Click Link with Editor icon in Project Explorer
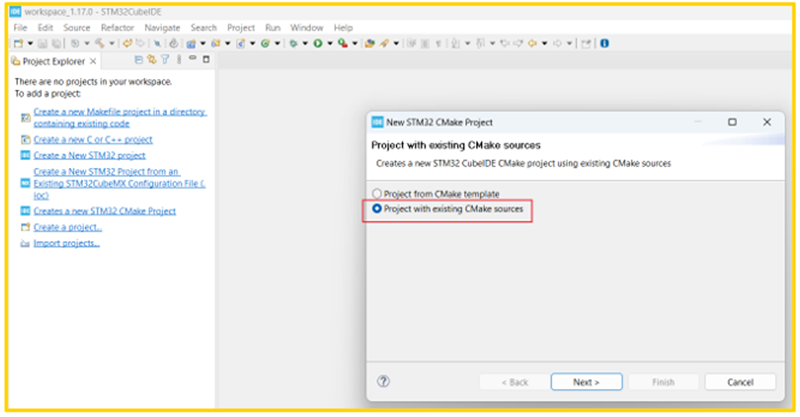The height and width of the screenshot is (417, 800). point(152,60)
